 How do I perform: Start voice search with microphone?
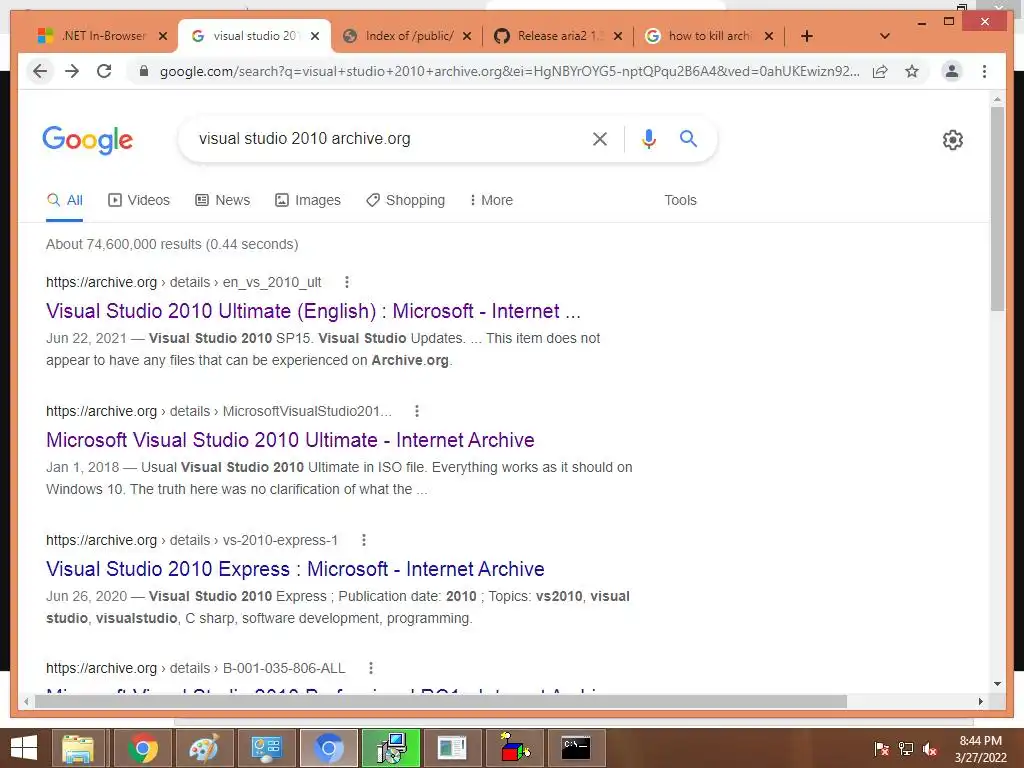[648, 138]
